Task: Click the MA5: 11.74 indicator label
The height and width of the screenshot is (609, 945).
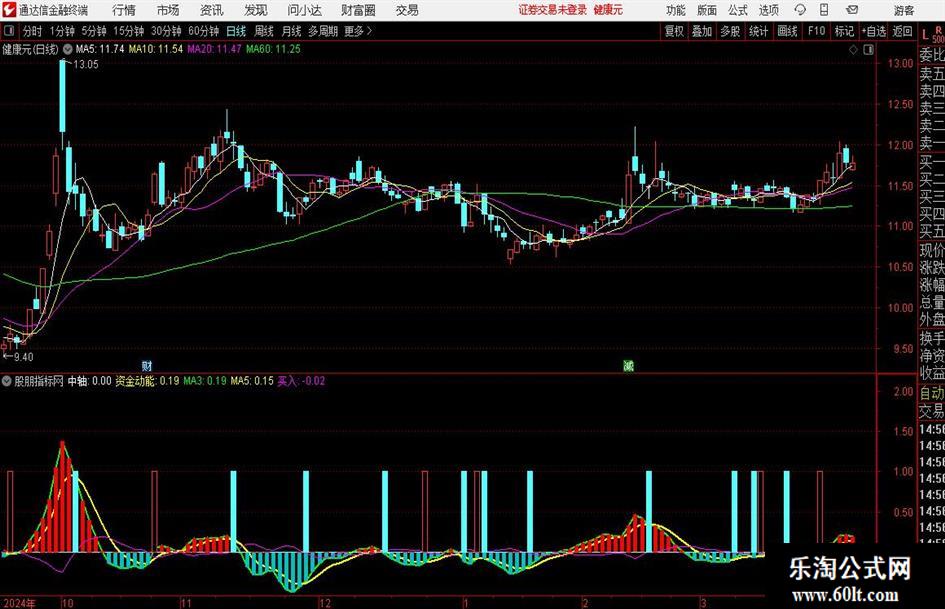Action: 100,49
